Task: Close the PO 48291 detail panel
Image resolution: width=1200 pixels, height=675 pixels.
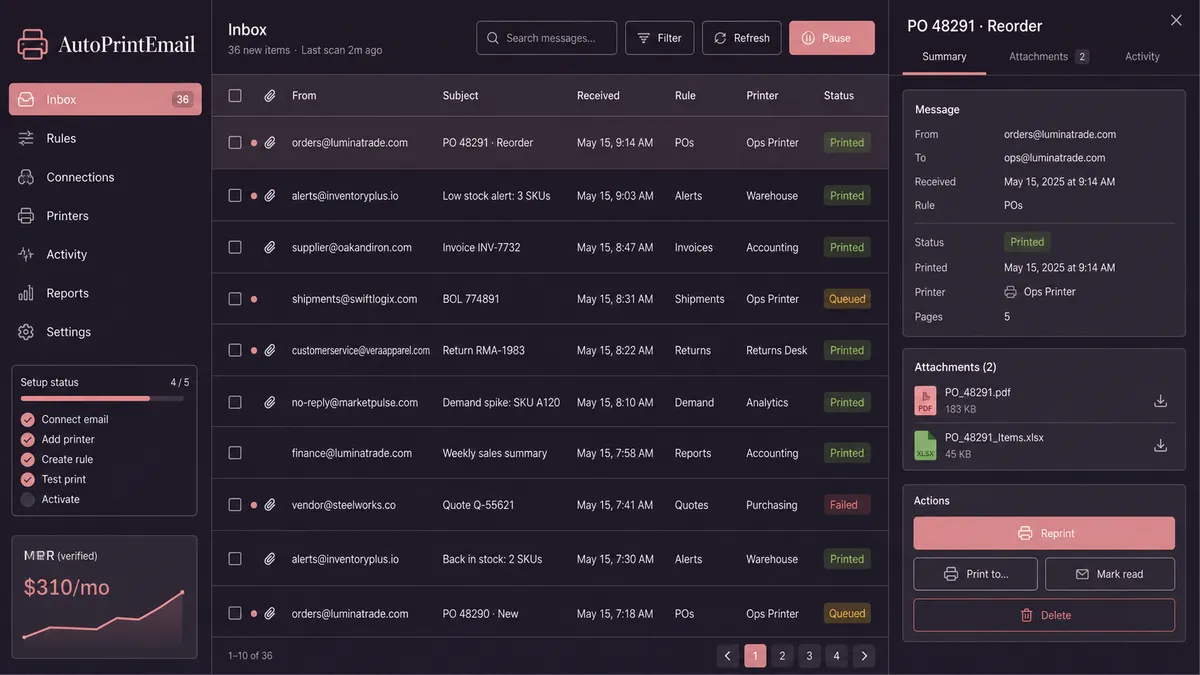Action: (1176, 20)
